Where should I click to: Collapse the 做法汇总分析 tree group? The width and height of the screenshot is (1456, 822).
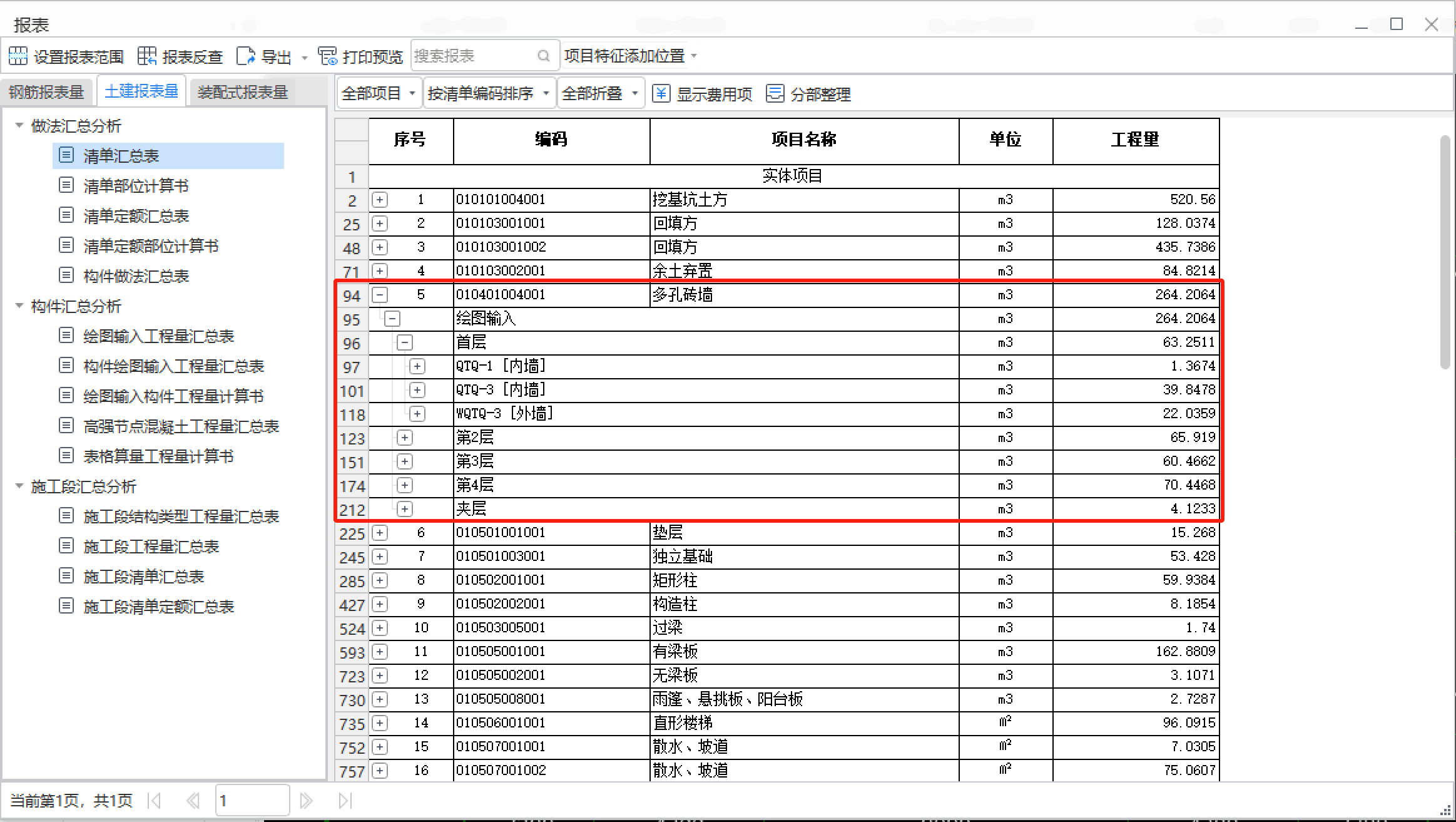(x=19, y=126)
